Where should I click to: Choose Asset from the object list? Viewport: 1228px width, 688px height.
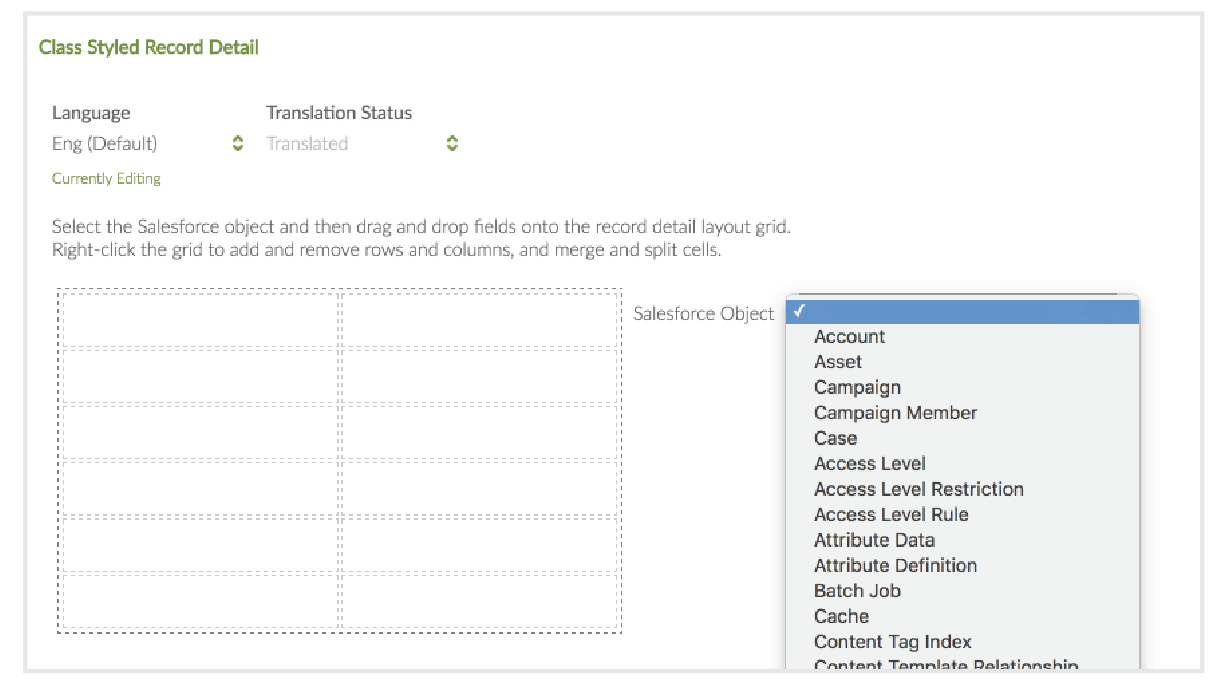point(837,362)
